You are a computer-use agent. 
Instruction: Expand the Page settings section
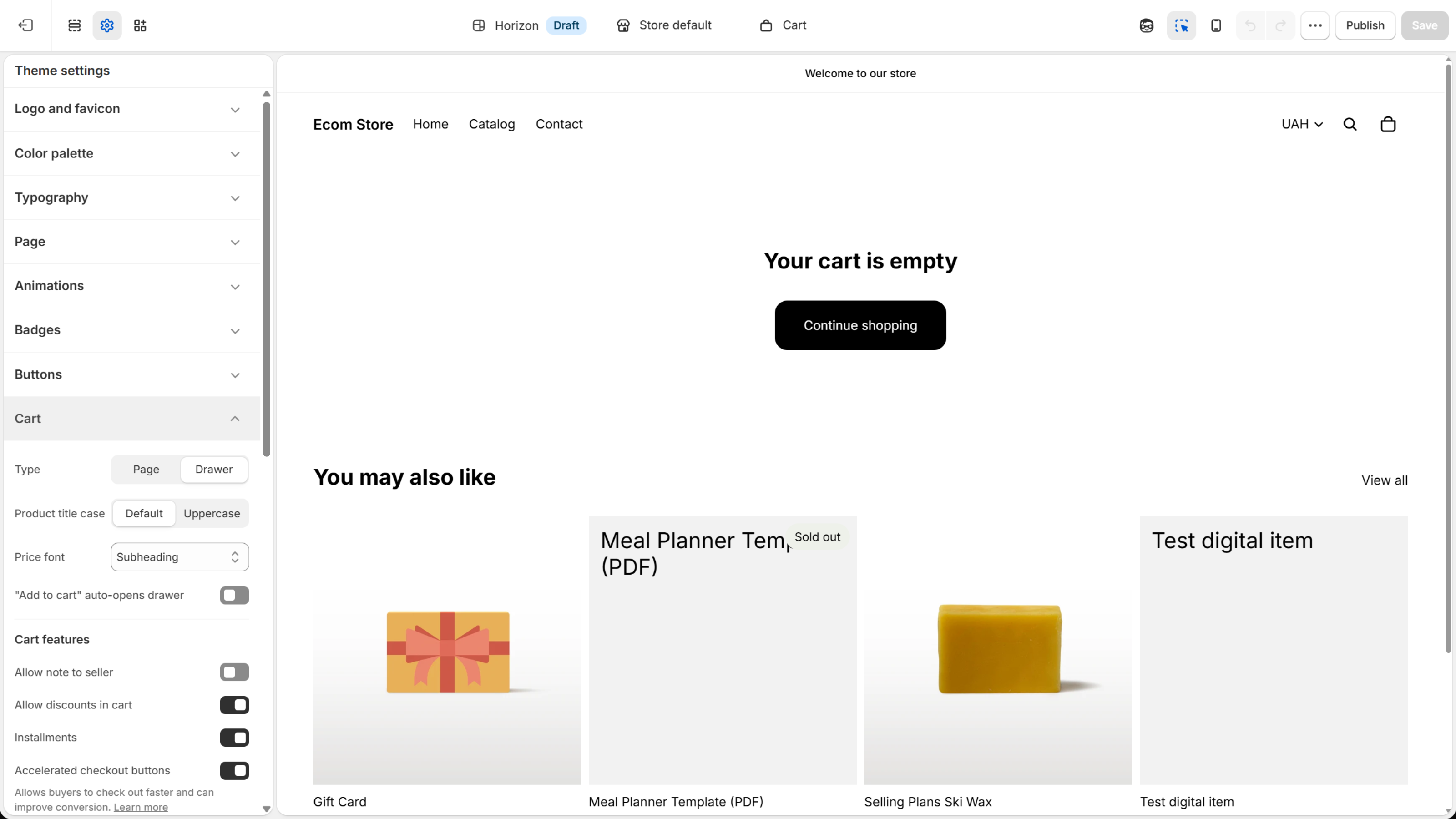coord(131,242)
